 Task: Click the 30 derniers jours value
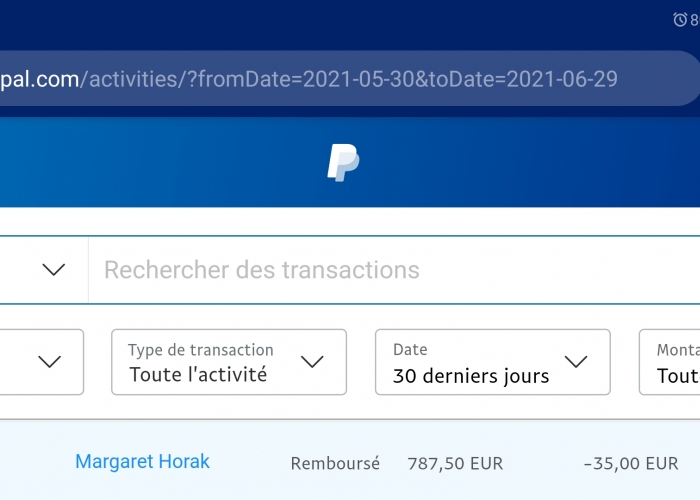pos(471,376)
